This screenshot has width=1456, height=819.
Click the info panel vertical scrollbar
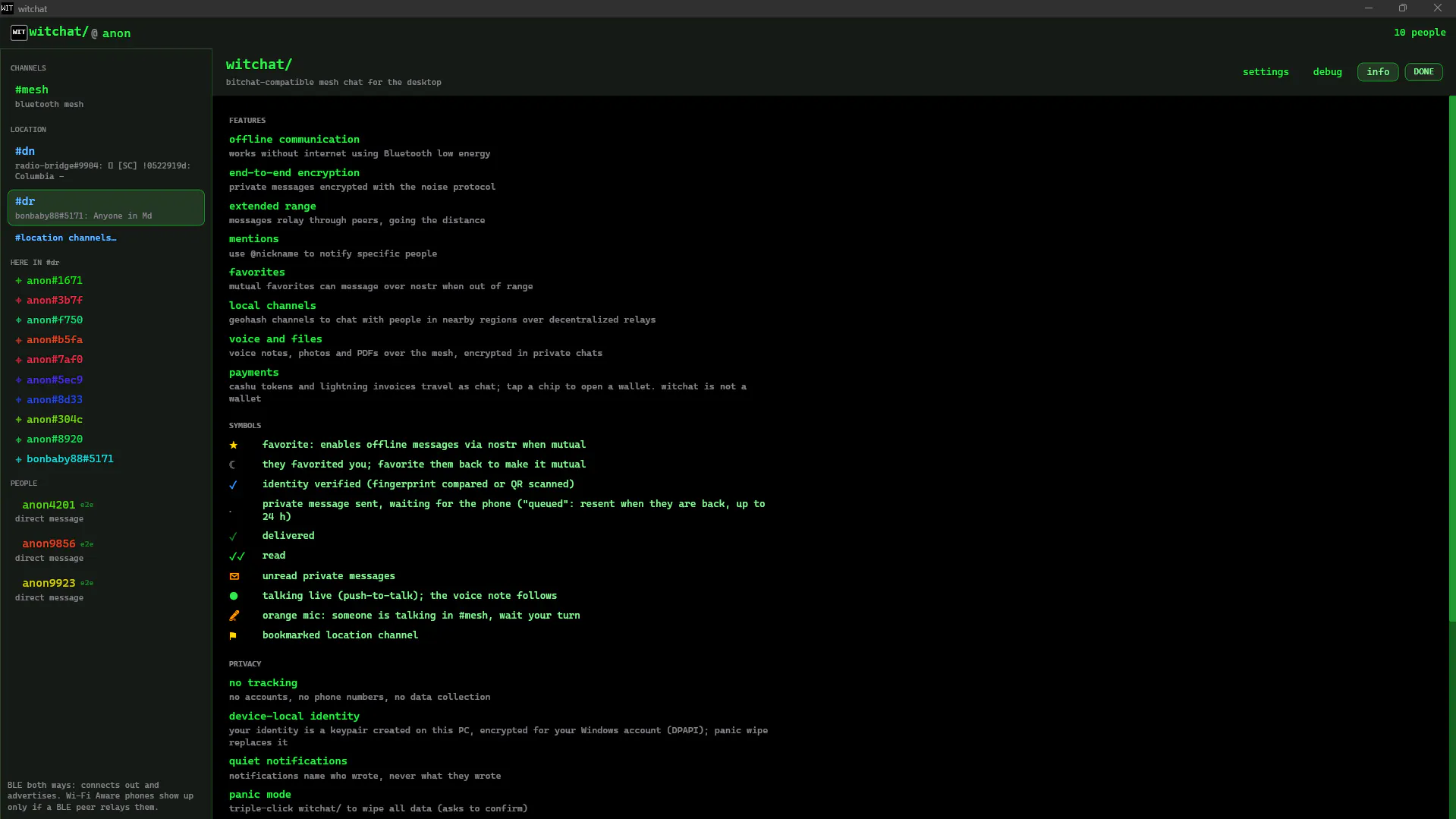point(1452,359)
